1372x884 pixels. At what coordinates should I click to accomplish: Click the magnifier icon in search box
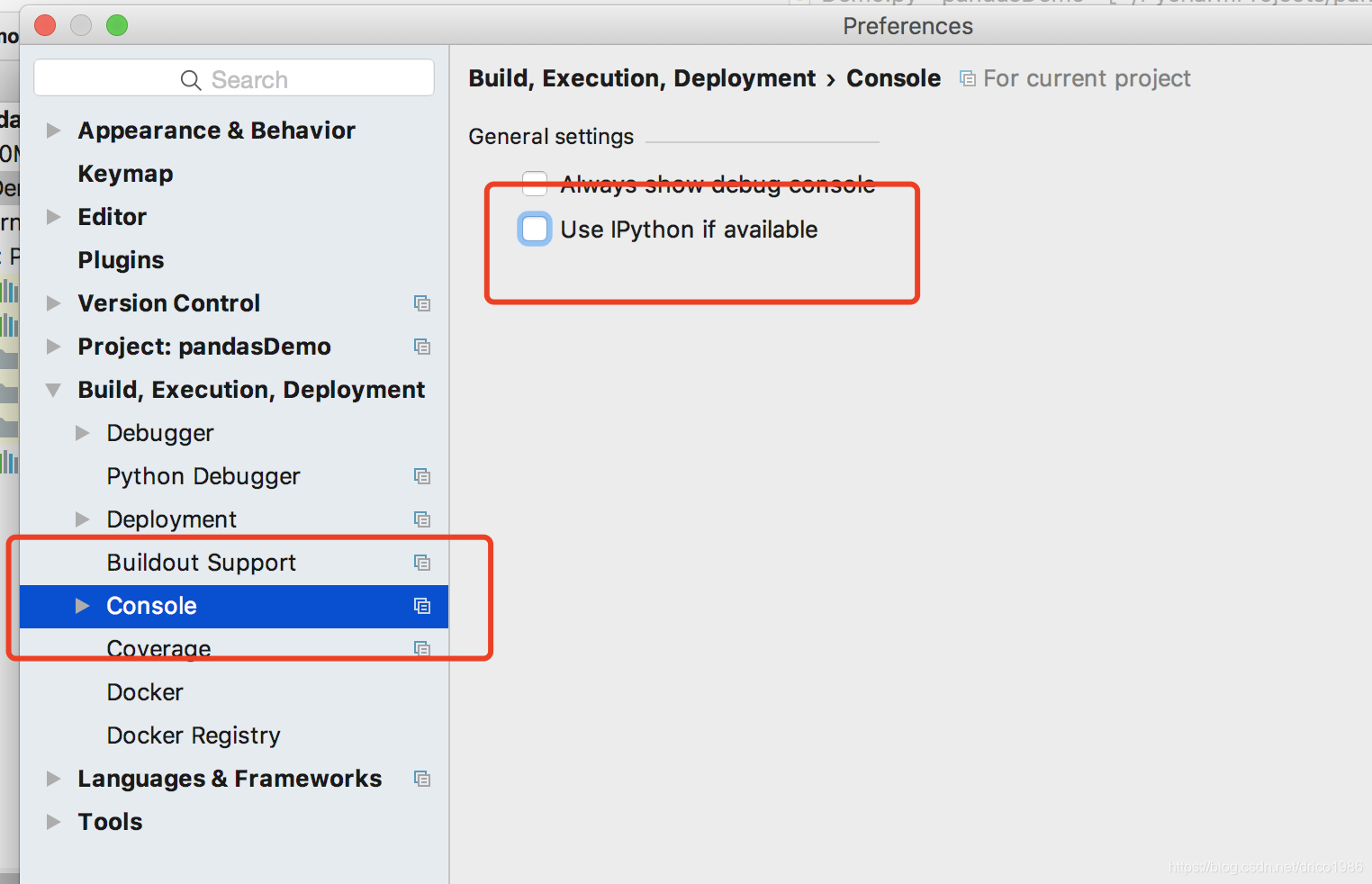click(x=191, y=80)
